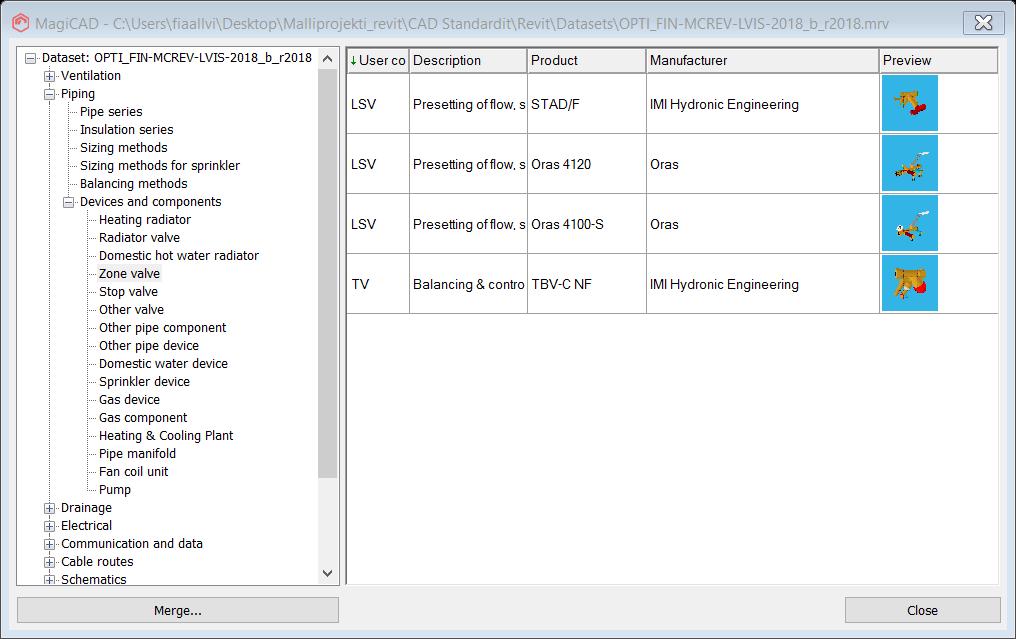Viewport: 1016px width, 639px height.
Task: Select Pipe manifold tree item
Action: click(x=137, y=454)
